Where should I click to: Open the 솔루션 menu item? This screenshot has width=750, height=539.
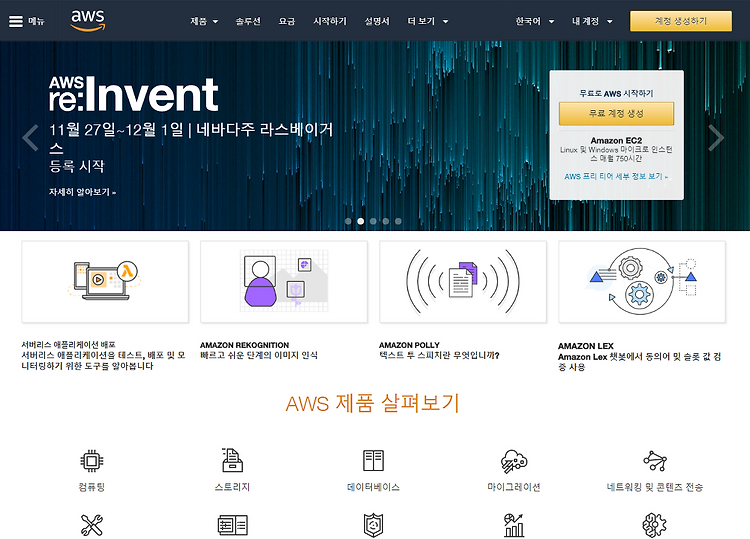point(248,21)
